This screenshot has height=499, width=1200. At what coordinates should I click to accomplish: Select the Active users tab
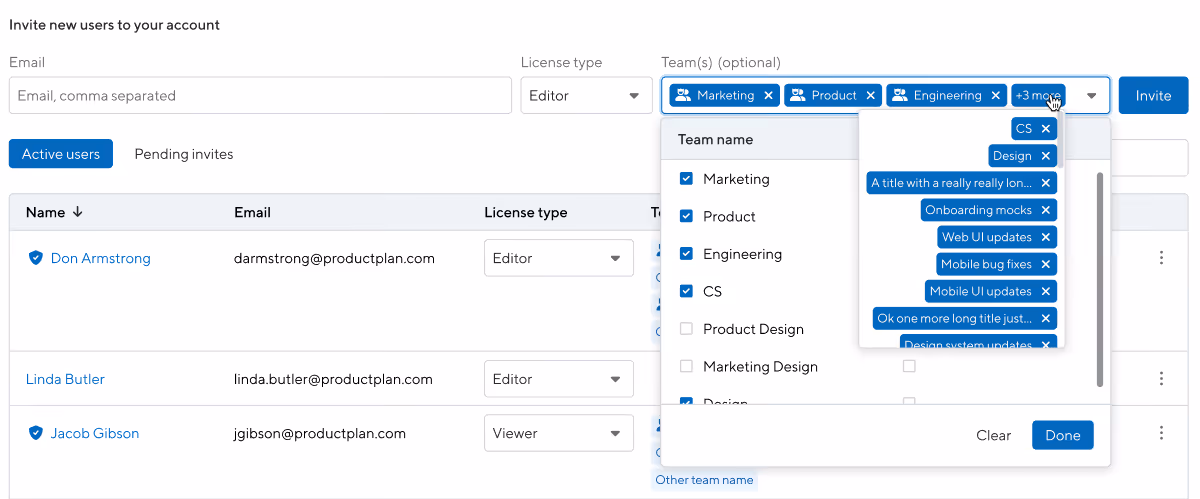(x=61, y=154)
